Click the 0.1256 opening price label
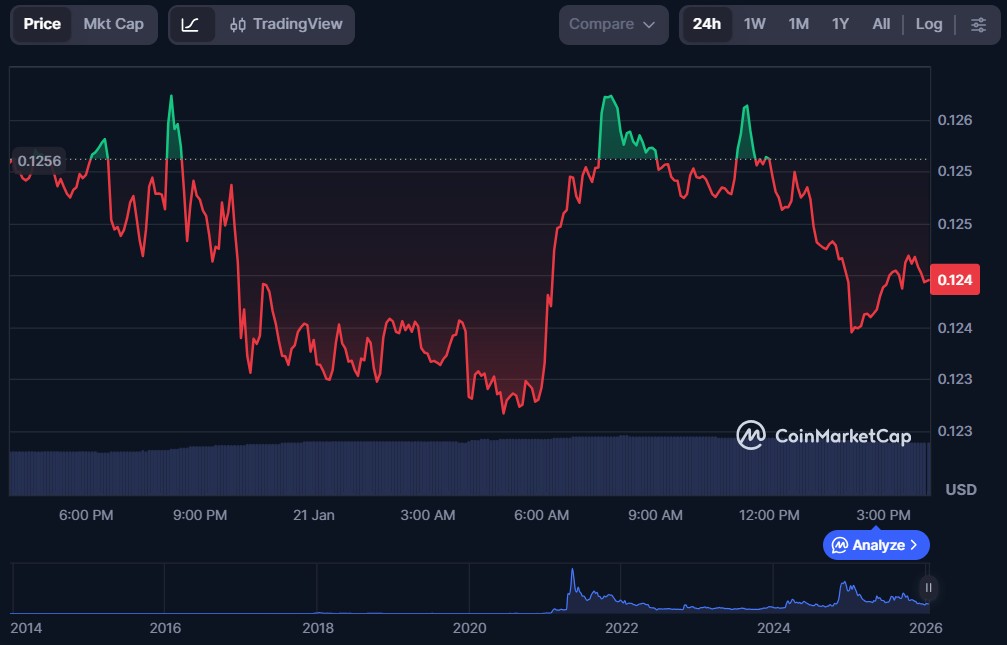 [x=40, y=160]
